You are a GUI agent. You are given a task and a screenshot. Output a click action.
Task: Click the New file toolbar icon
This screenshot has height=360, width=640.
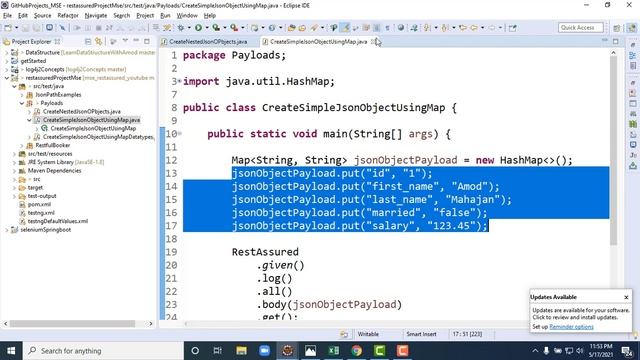pos(8,28)
